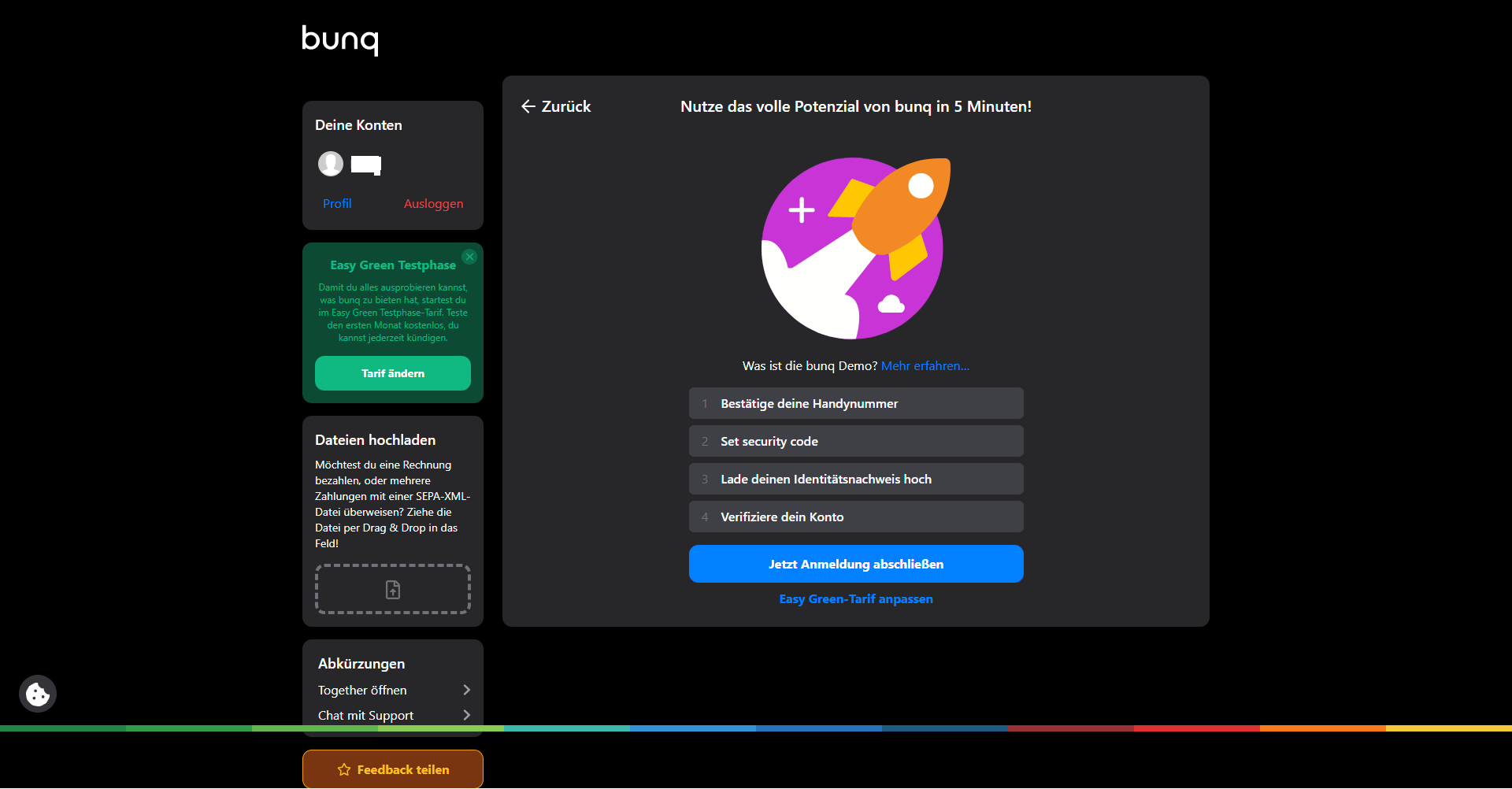The image size is (1512, 789).
Task: Open the Mehr erfahren link
Action: [925, 365]
